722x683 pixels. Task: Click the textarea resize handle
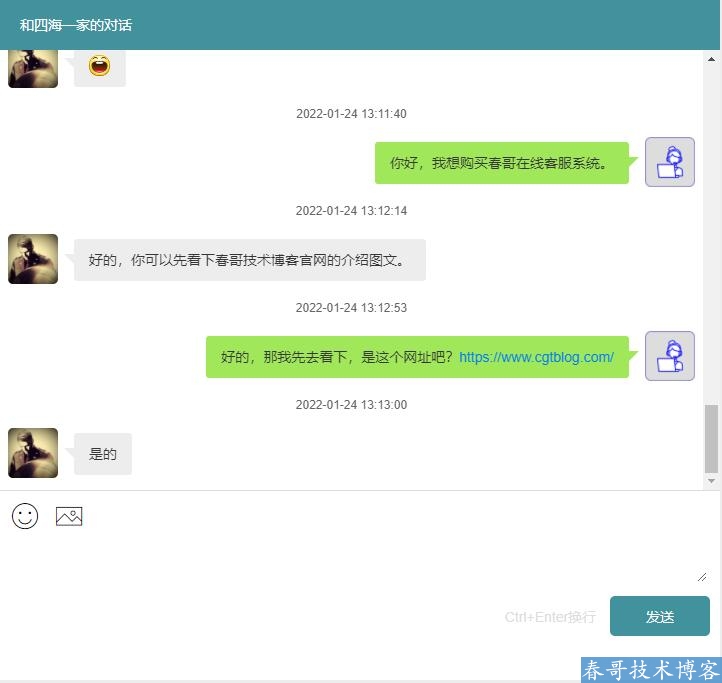702,576
